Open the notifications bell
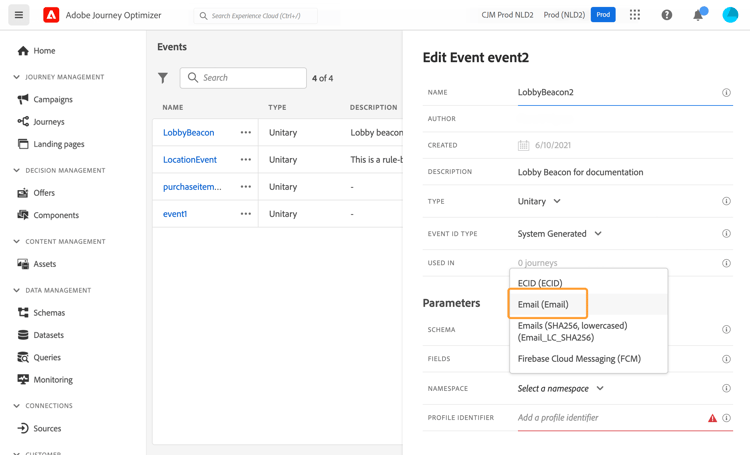The height and width of the screenshot is (455, 750). tap(698, 15)
